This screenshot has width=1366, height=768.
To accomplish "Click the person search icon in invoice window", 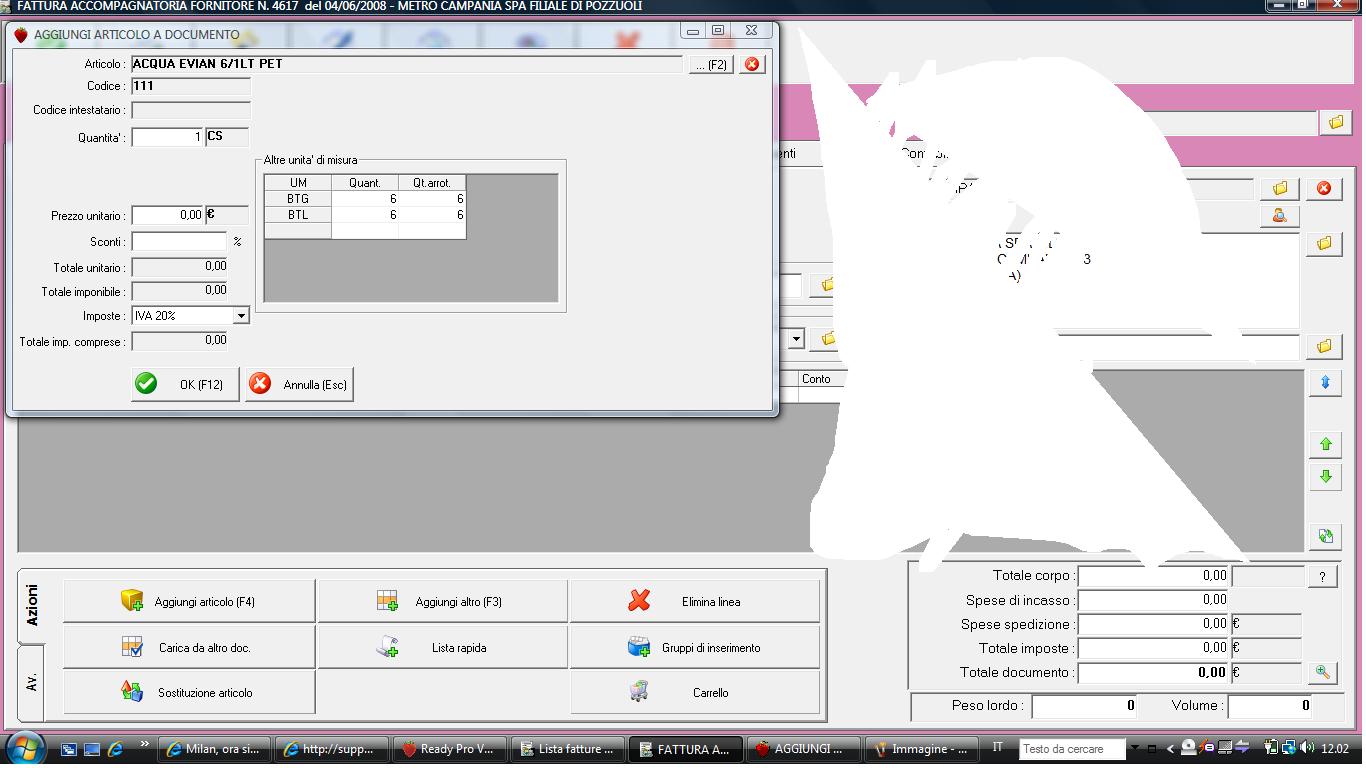I will pyautogui.click(x=1279, y=215).
